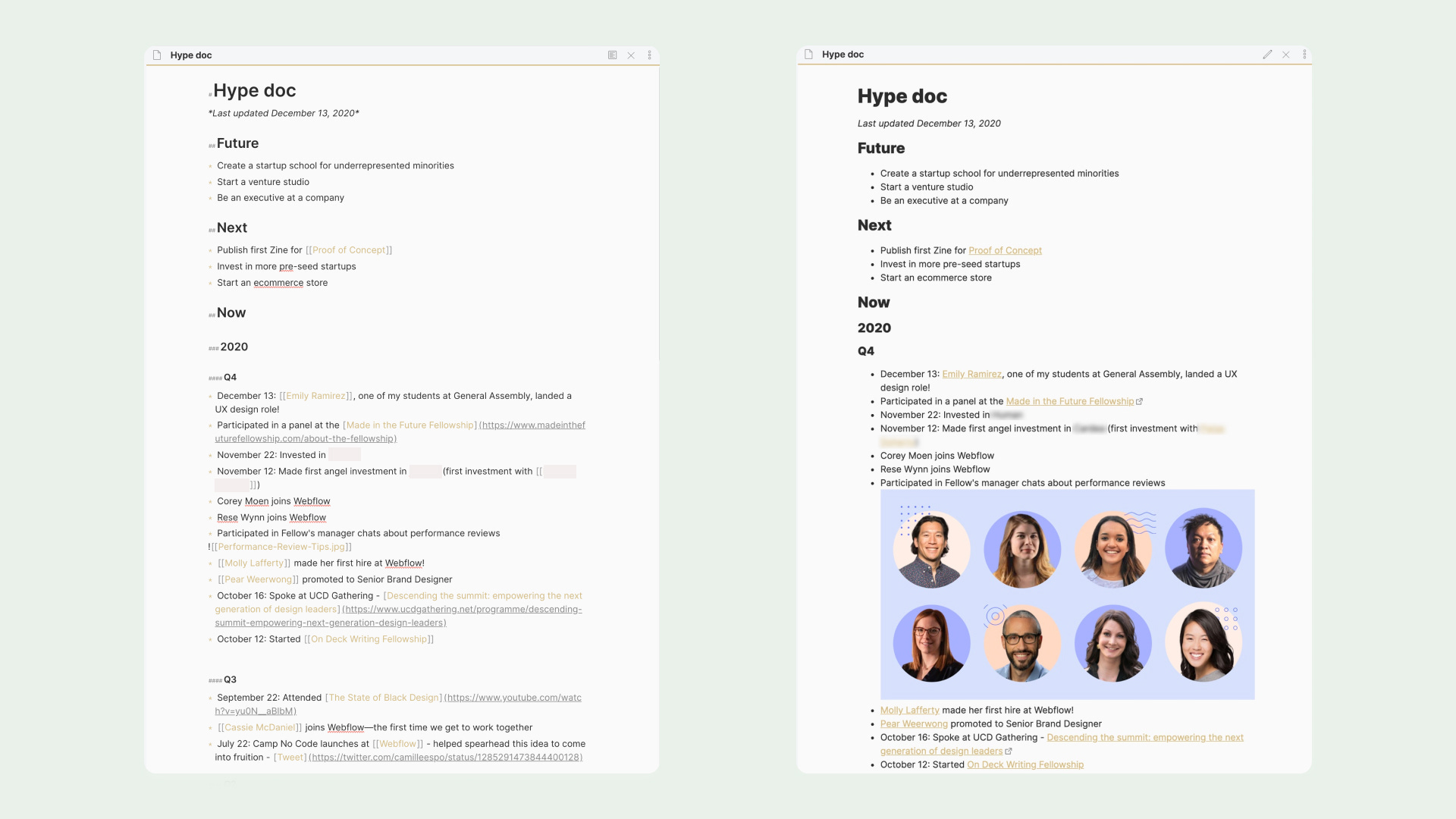The image size is (1456, 819).
Task: Close the left Hype doc editor window
Action: pos(631,55)
